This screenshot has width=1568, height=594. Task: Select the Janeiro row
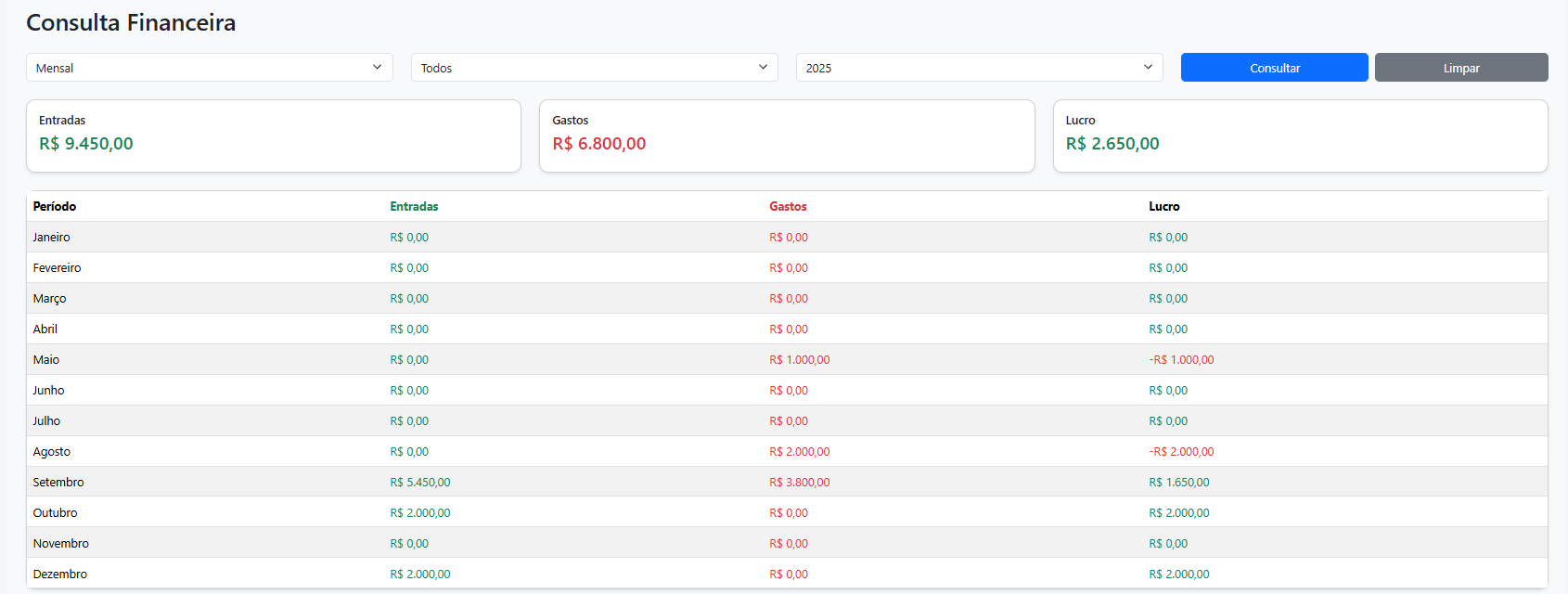(x=52, y=237)
